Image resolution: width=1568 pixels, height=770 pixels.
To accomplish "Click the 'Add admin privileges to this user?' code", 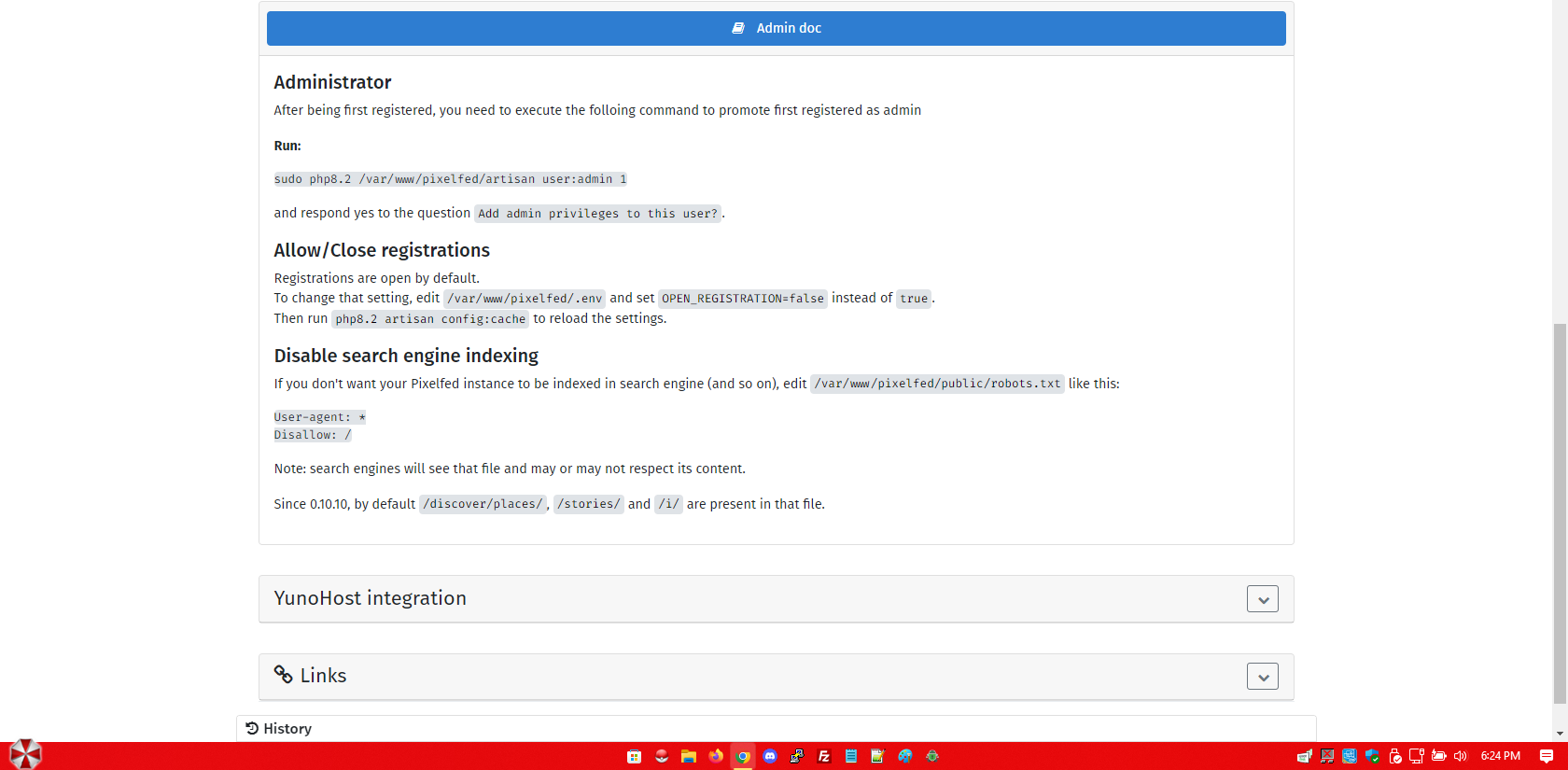I will pyautogui.click(x=597, y=214).
